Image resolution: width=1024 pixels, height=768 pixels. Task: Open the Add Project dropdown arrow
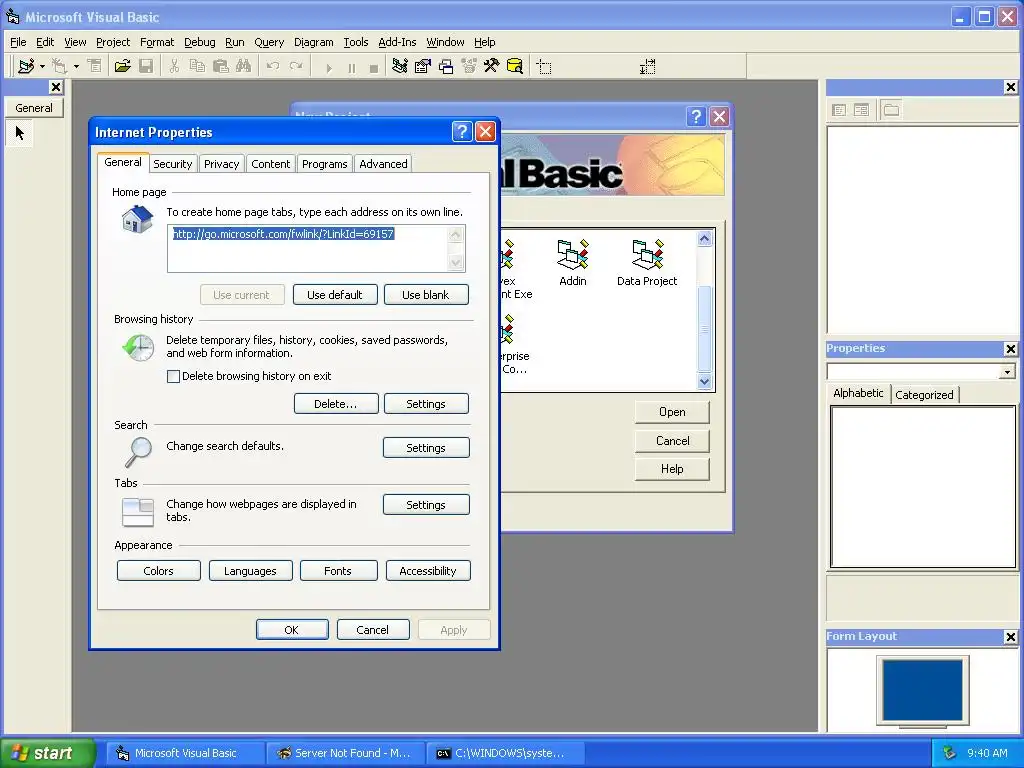point(42,66)
